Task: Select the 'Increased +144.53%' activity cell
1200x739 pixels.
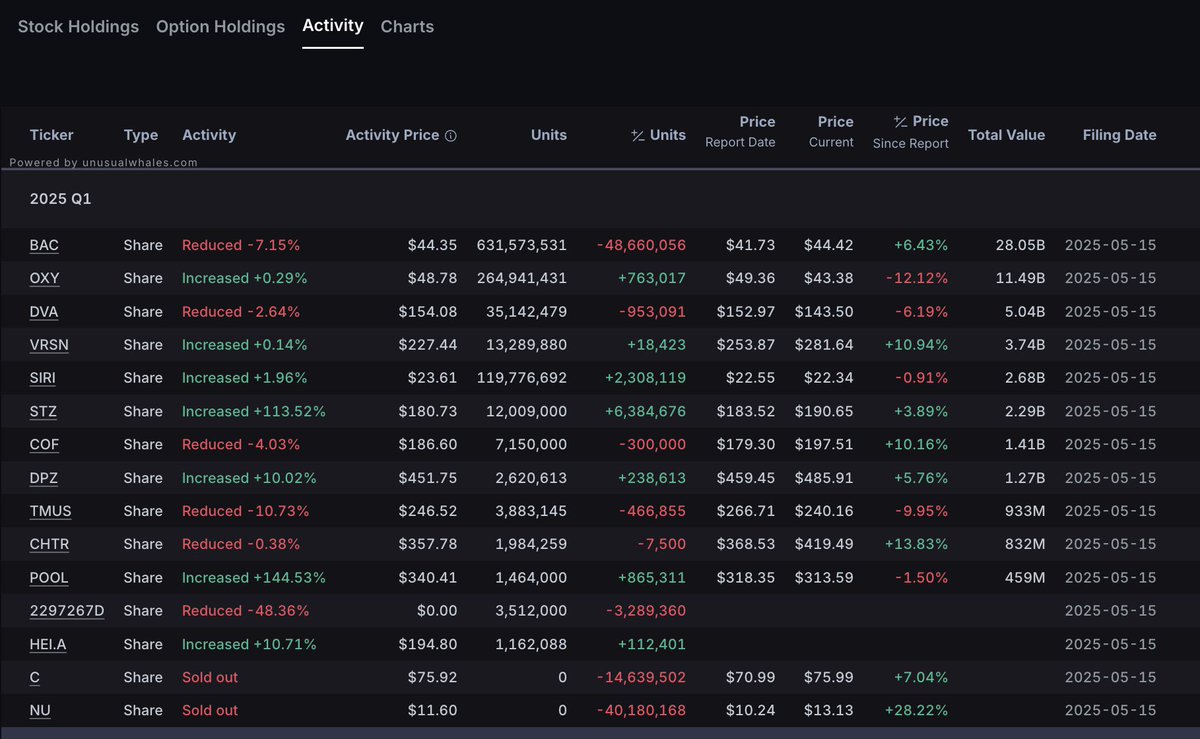Action: [254, 577]
